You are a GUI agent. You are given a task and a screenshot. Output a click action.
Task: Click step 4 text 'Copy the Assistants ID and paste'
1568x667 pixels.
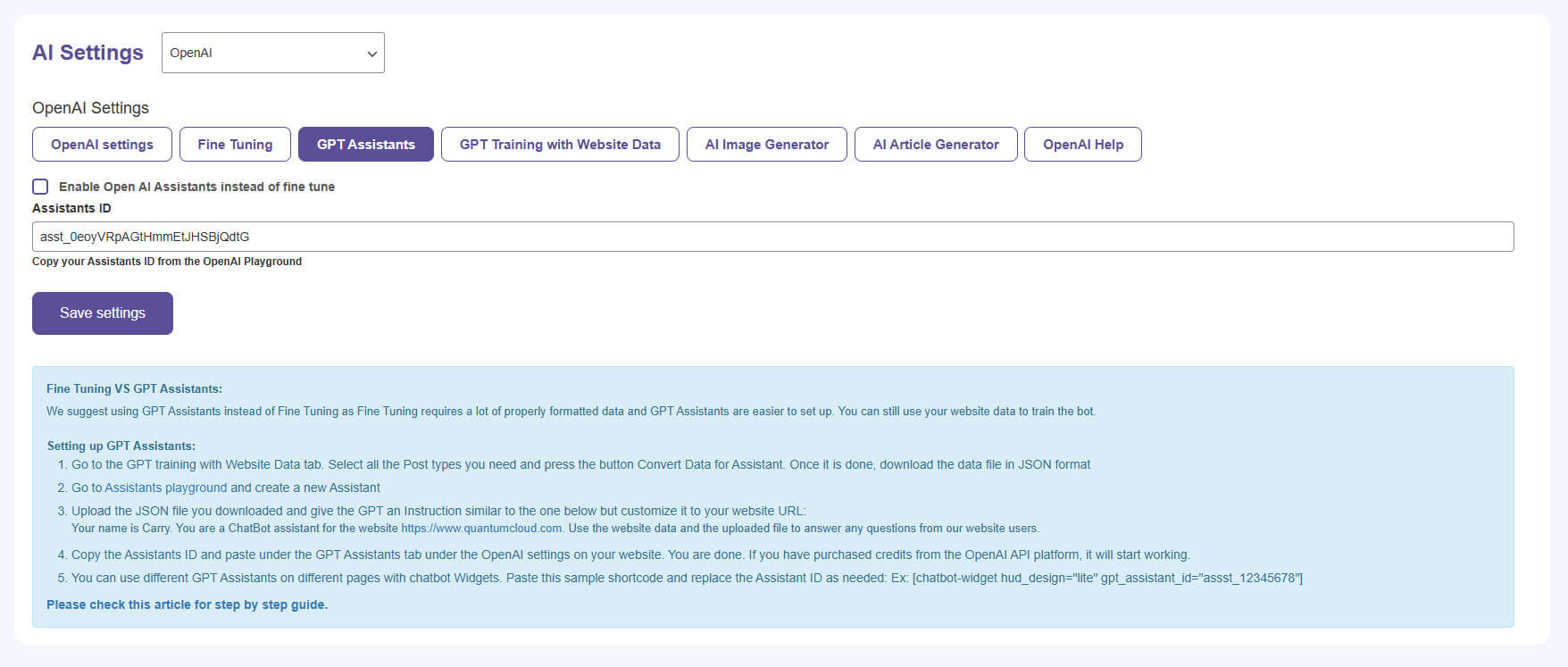tap(630, 554)
